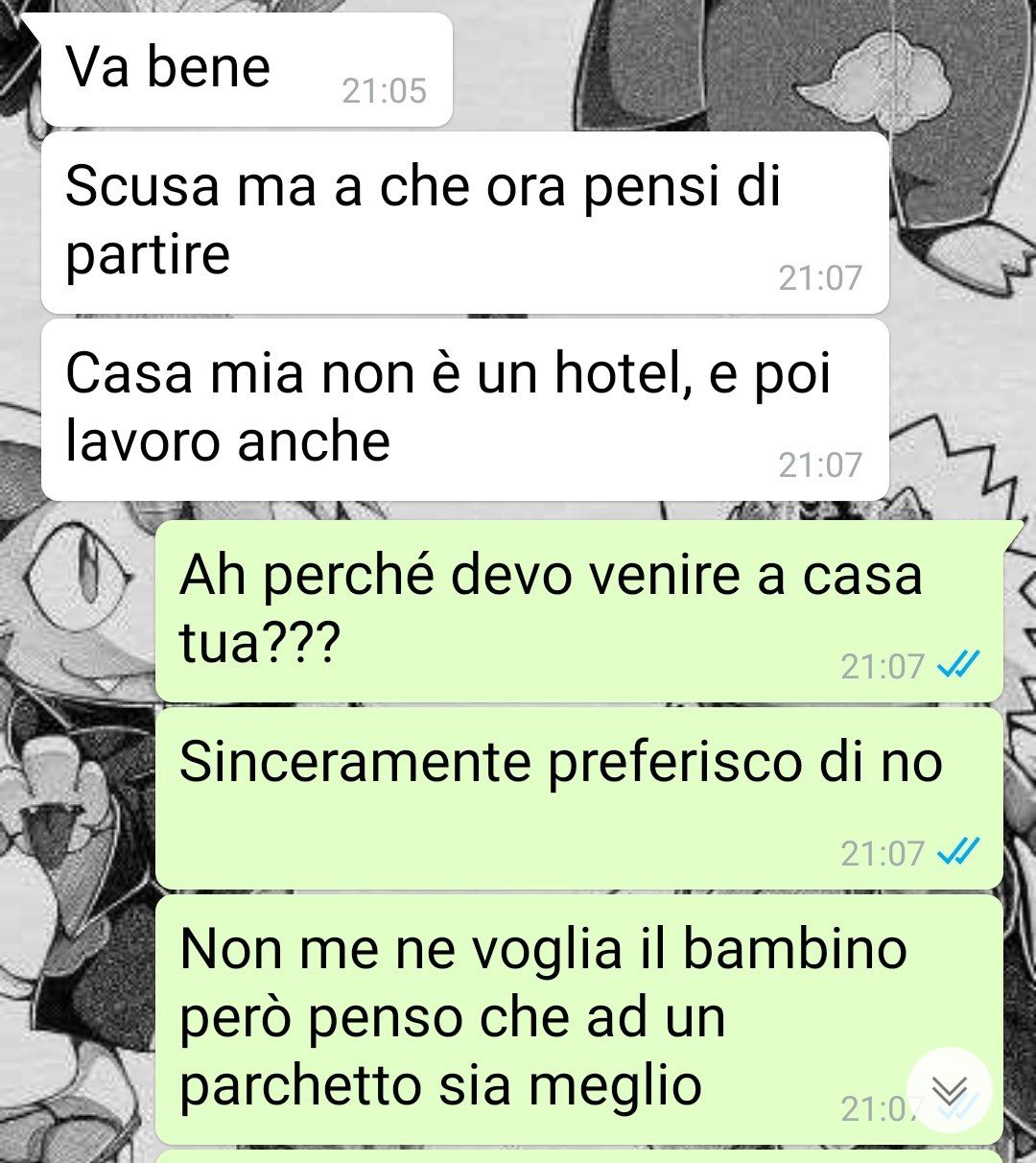Click the word 'parchetto' in the sent message

tap(300, 1087)
